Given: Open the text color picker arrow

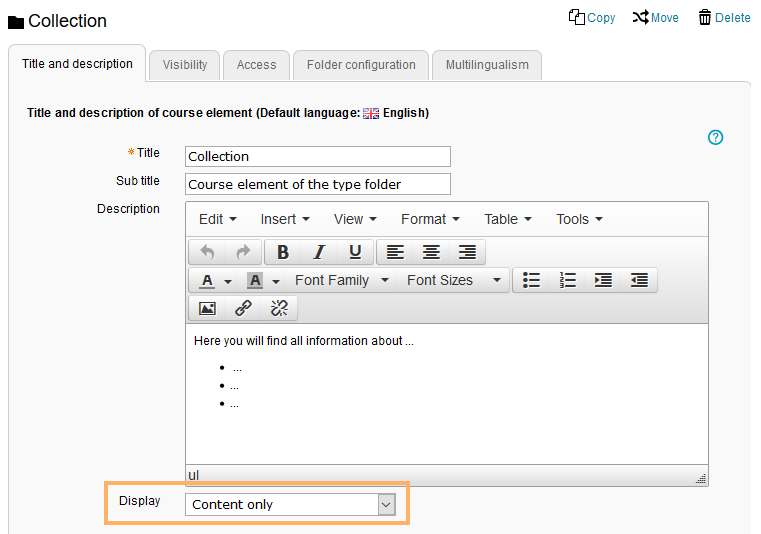Looking at the screenshot, I should point(228,281).
